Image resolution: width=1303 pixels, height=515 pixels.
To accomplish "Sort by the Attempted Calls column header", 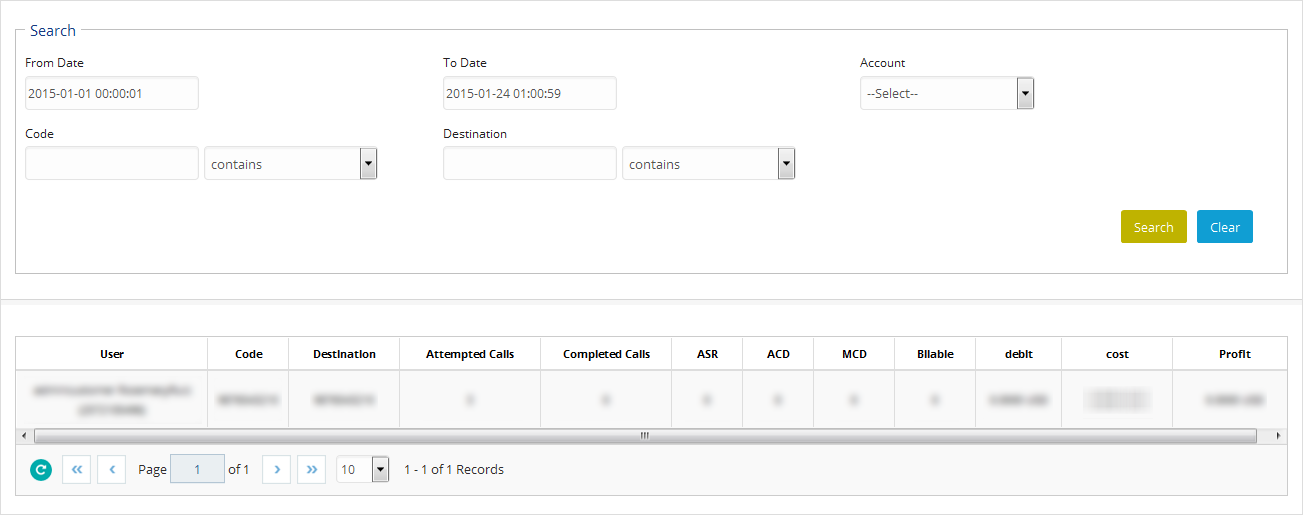I will pyautogui.click(x=470, y=354).
